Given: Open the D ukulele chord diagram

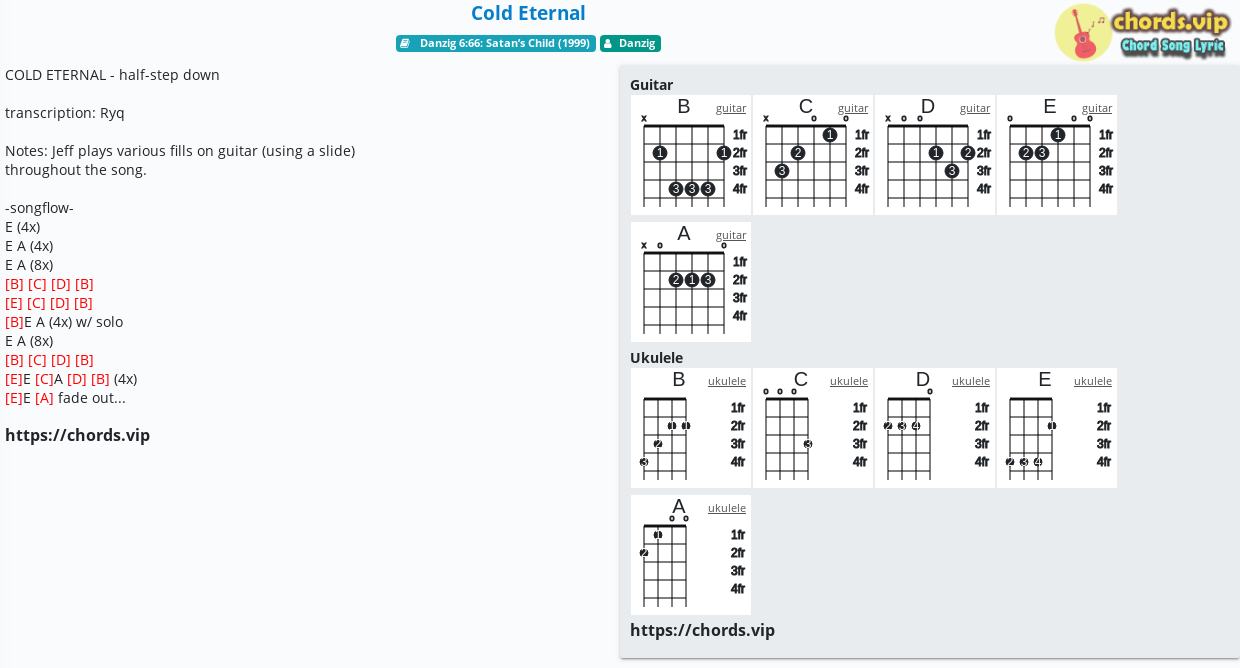Looking at the screenshot, I should [935, 428].
